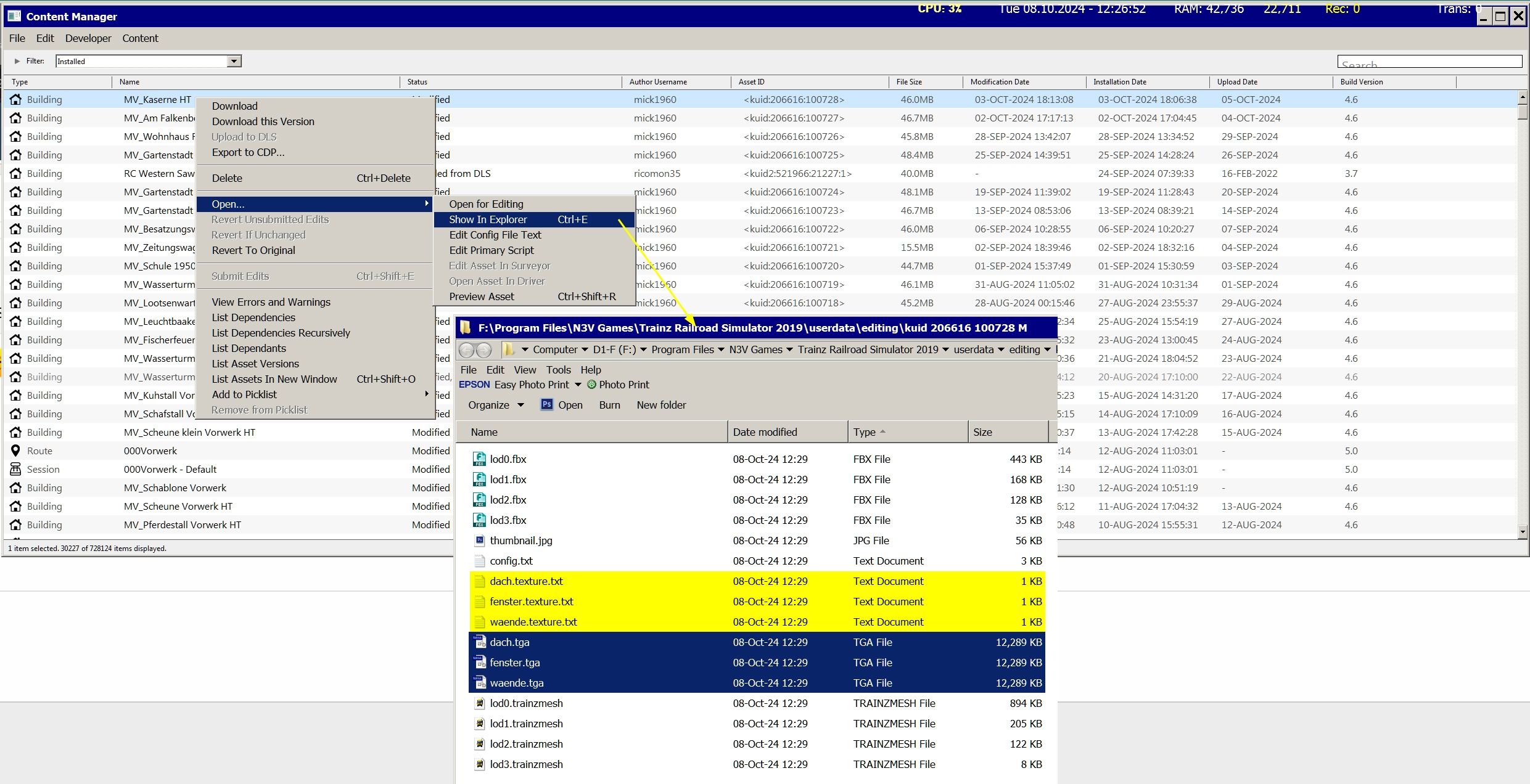Open the Developer menu
This screenshot has width=1530, height=784.
click(x=88, y=38)
